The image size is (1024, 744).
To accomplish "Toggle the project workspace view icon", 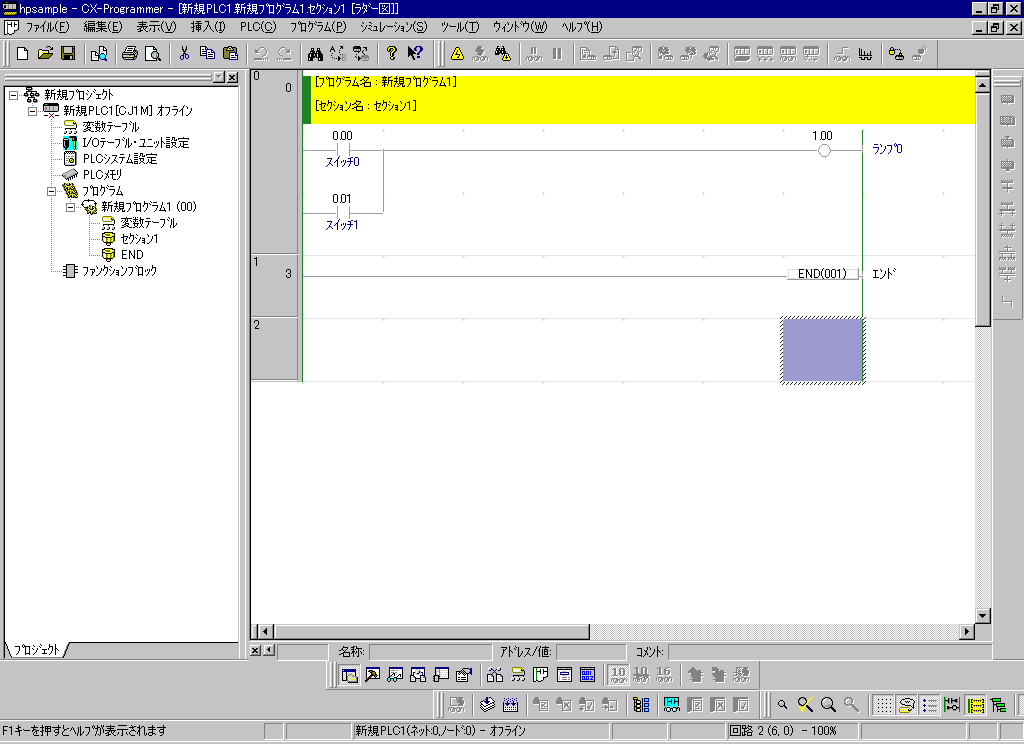I will coord(349,675).
